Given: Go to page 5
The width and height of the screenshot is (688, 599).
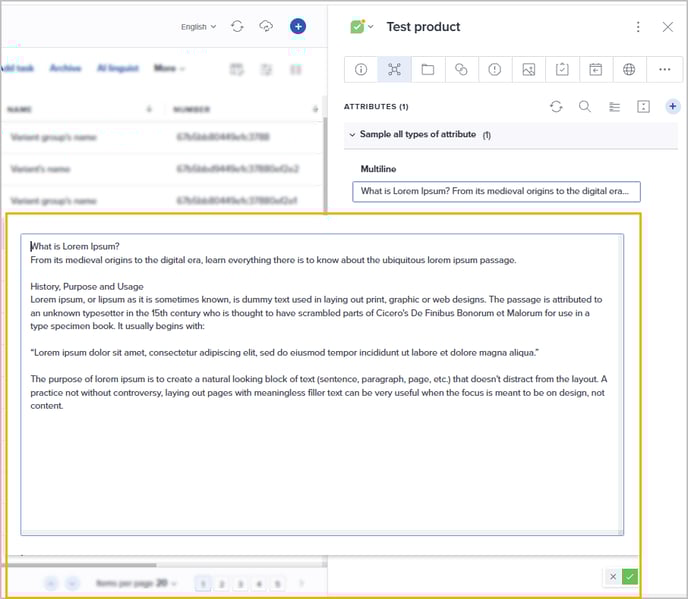Looking at the screenshot, I should click(x=277, y=584).
